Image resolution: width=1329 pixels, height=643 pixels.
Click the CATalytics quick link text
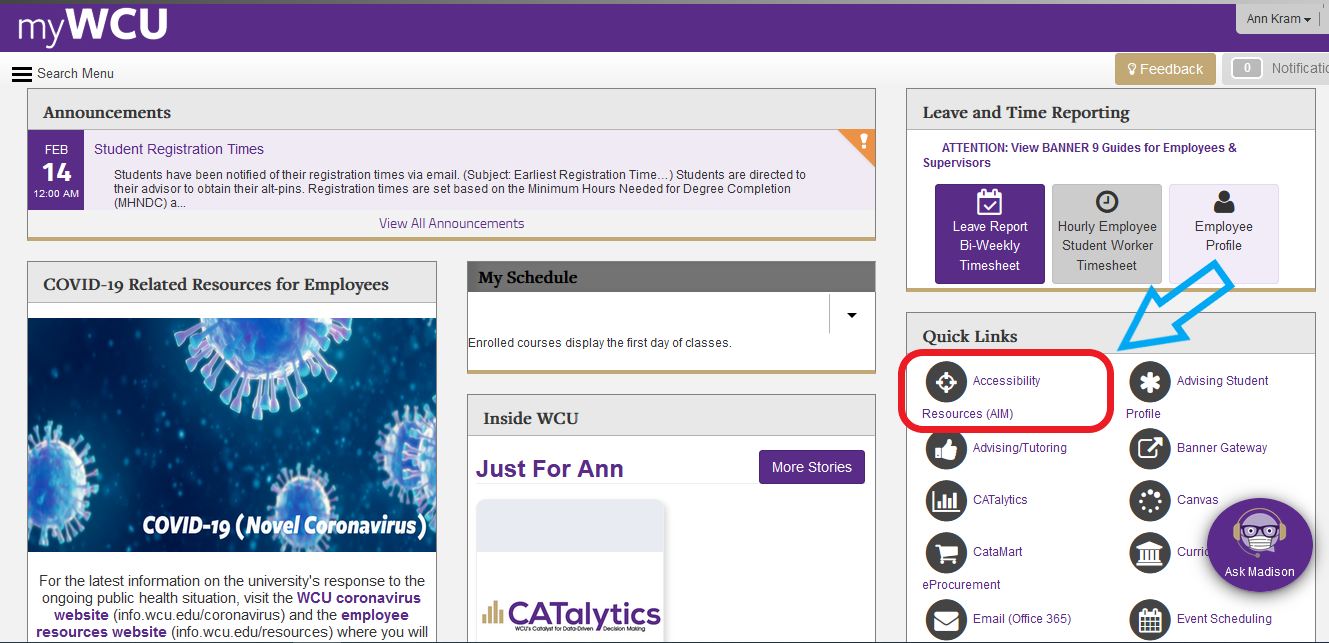(1000, 500)
